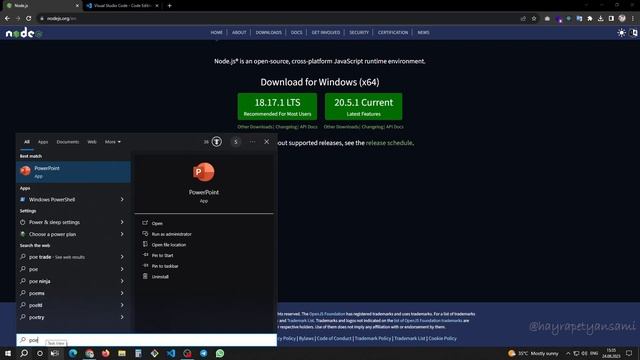Viewport: 640px width, 360px height.
Task: Open the Chrome profile avatar
Action: pyautogui.click(x=622, y=18)
